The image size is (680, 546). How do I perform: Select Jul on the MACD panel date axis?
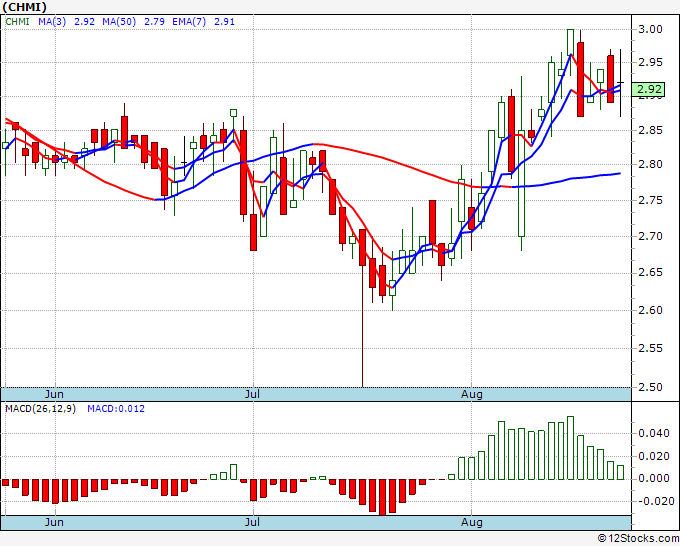[x=252, y=522]
